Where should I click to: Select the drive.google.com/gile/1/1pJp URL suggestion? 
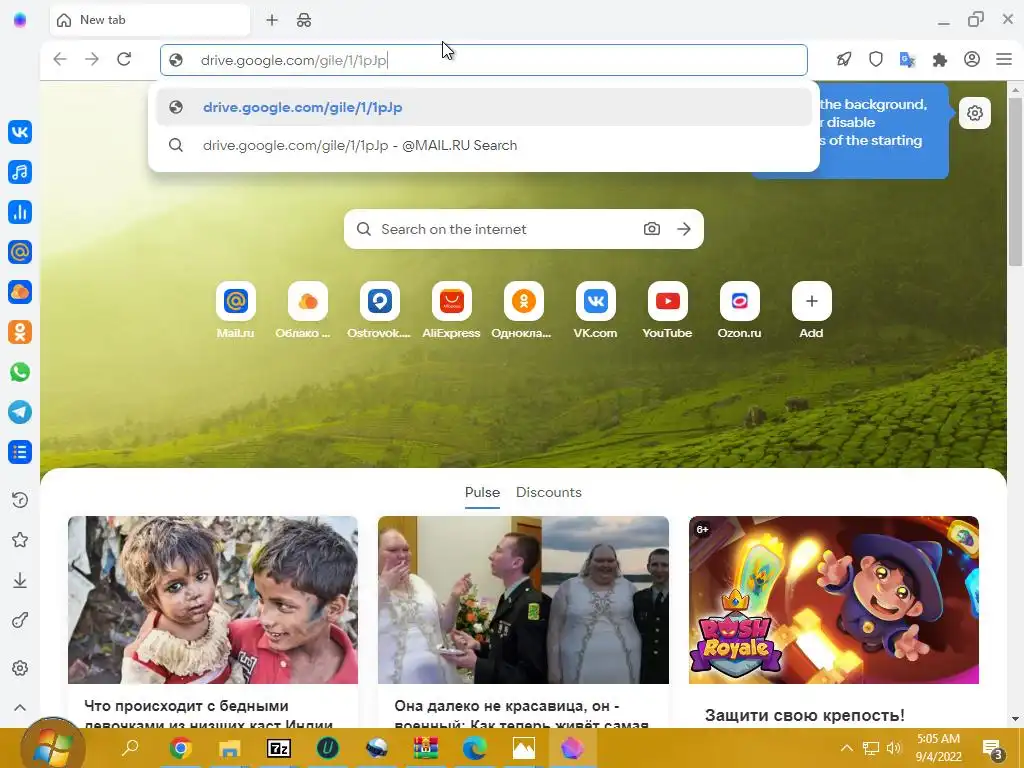484,107
